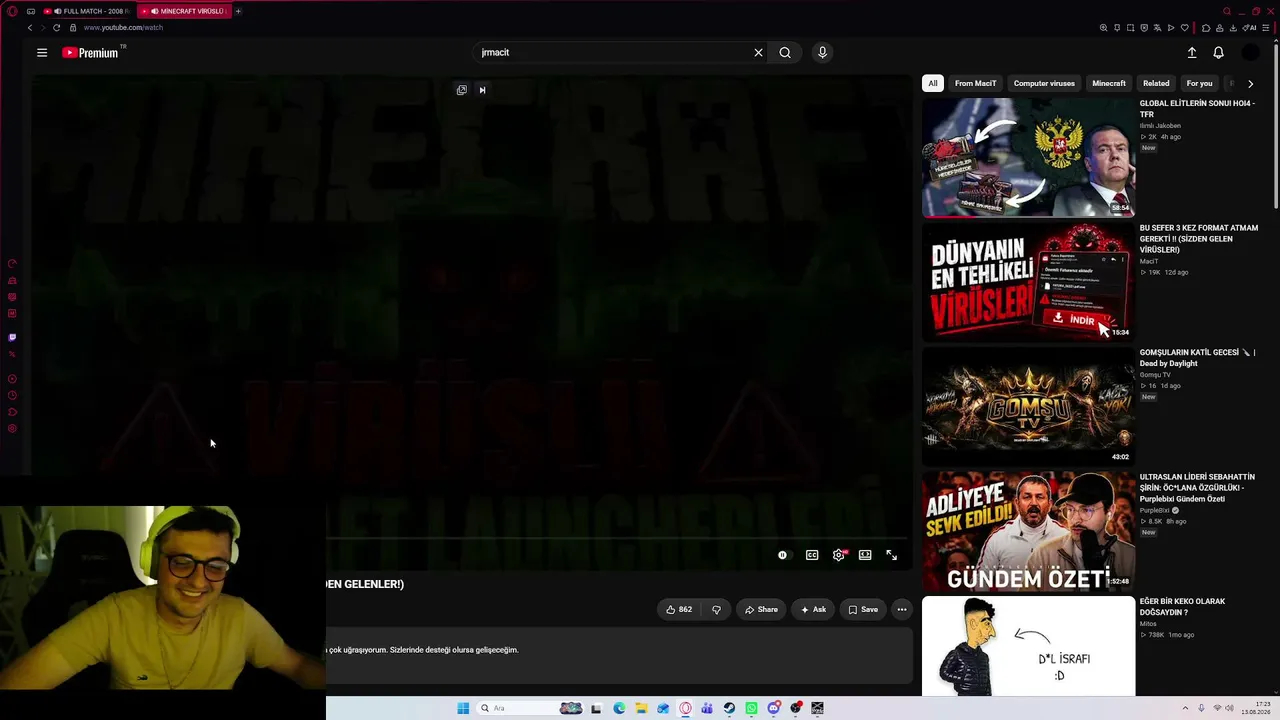Toggle the autoplay switch in the player

point(783,555)
